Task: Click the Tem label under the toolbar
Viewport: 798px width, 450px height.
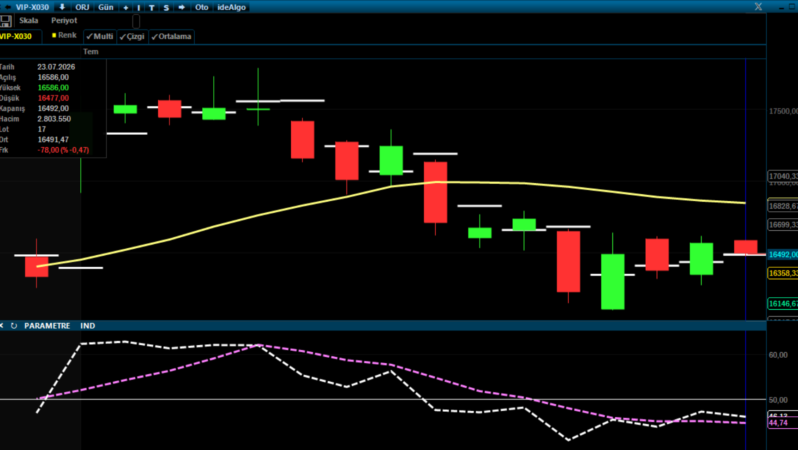Action: 91,51
